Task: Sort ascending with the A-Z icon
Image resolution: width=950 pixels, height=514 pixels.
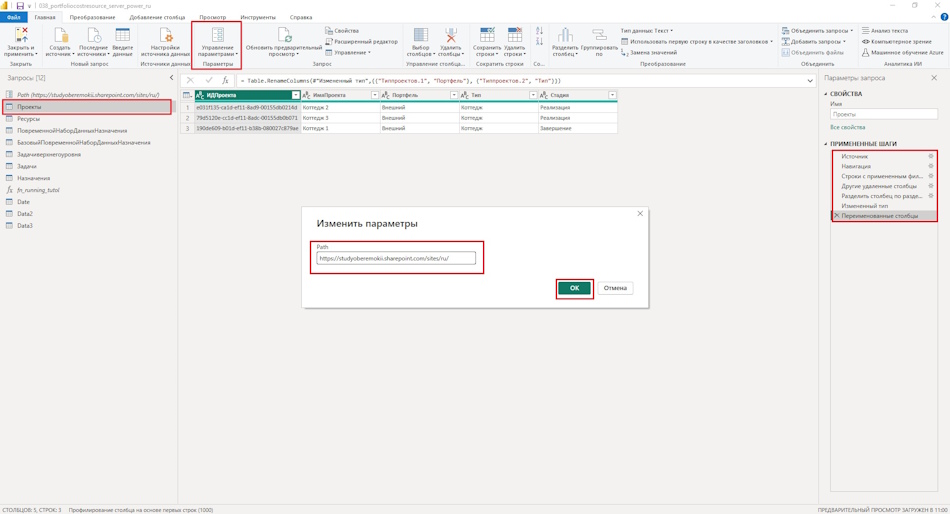Action: click(539, 30)
